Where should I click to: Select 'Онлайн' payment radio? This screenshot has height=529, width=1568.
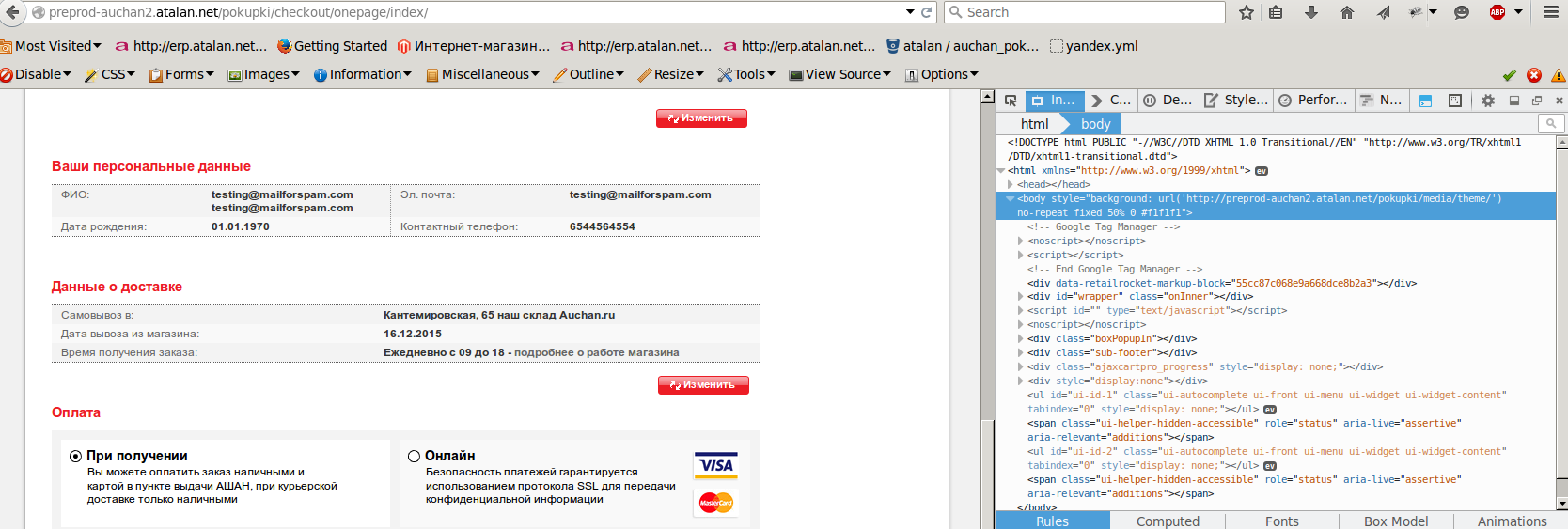pyautogui.click(x=414, y=456)
